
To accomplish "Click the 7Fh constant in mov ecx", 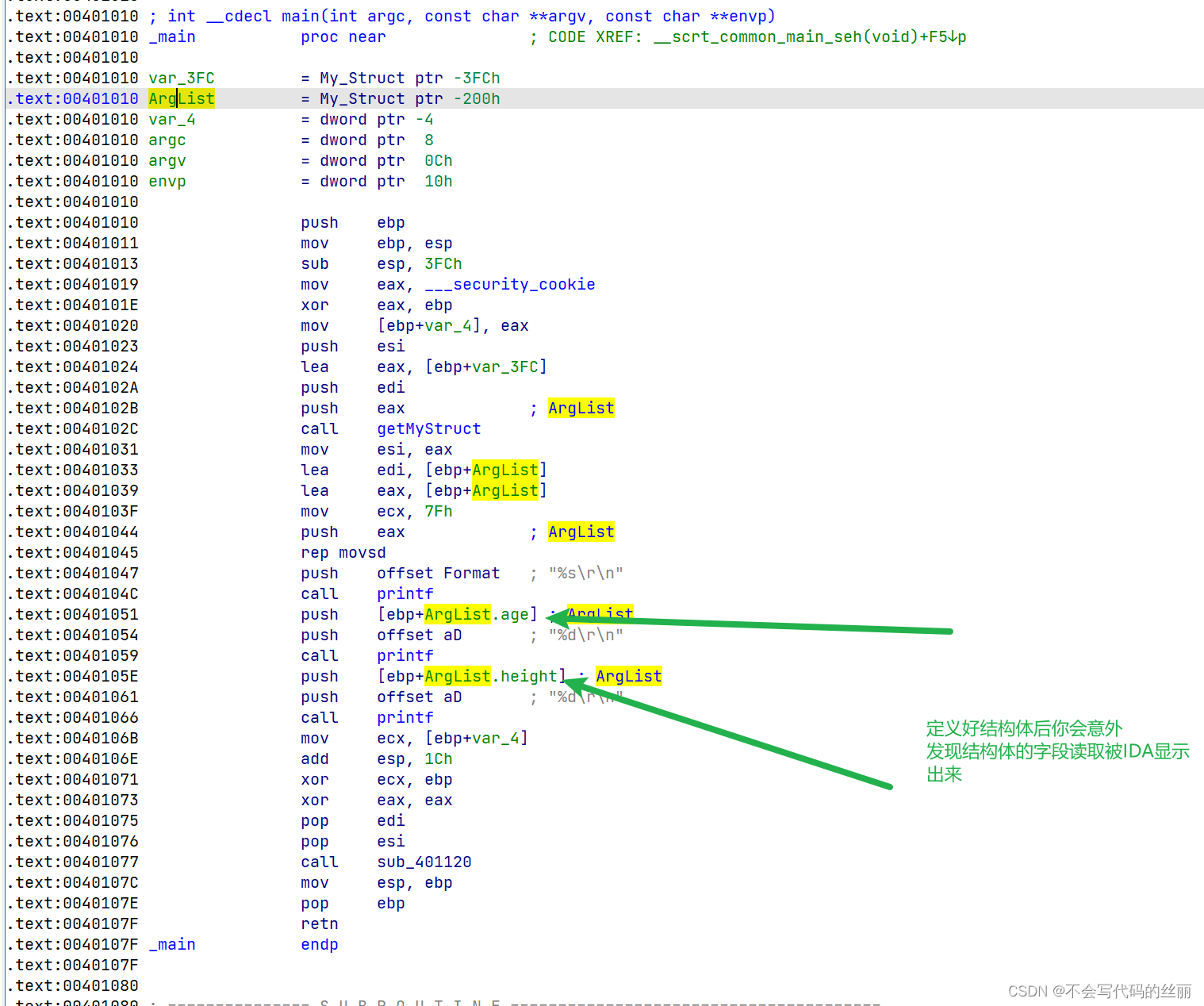I will 439,511.
